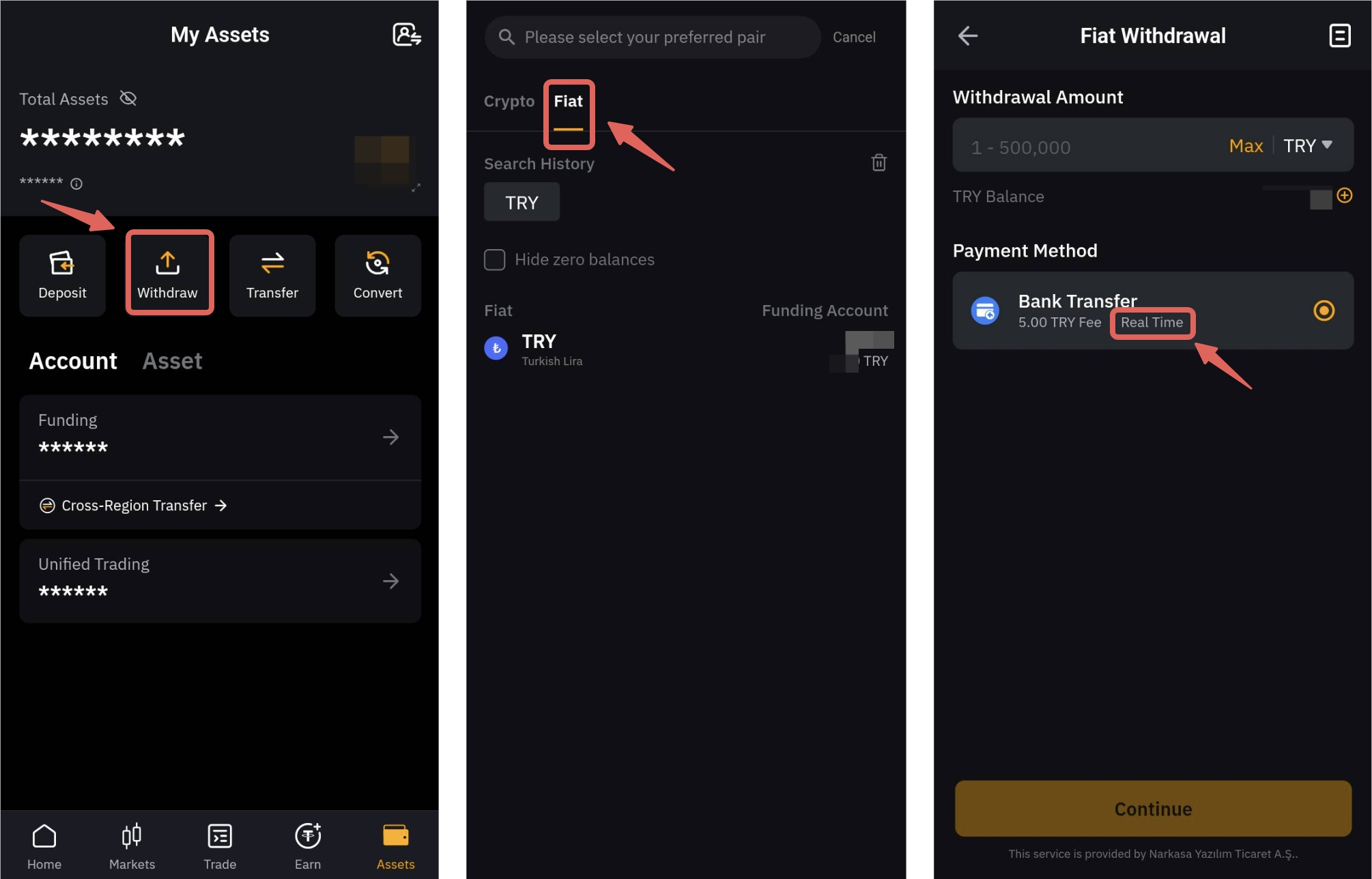The height and width of the screenshot is (879, 1372).
Task: Expand the Unified Trading account arrow
Action: pos(390,581)
